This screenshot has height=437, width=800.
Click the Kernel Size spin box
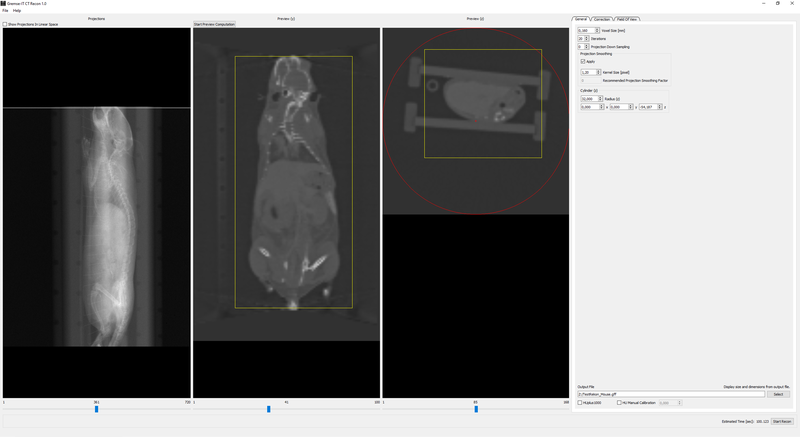[x=591, y=72]
